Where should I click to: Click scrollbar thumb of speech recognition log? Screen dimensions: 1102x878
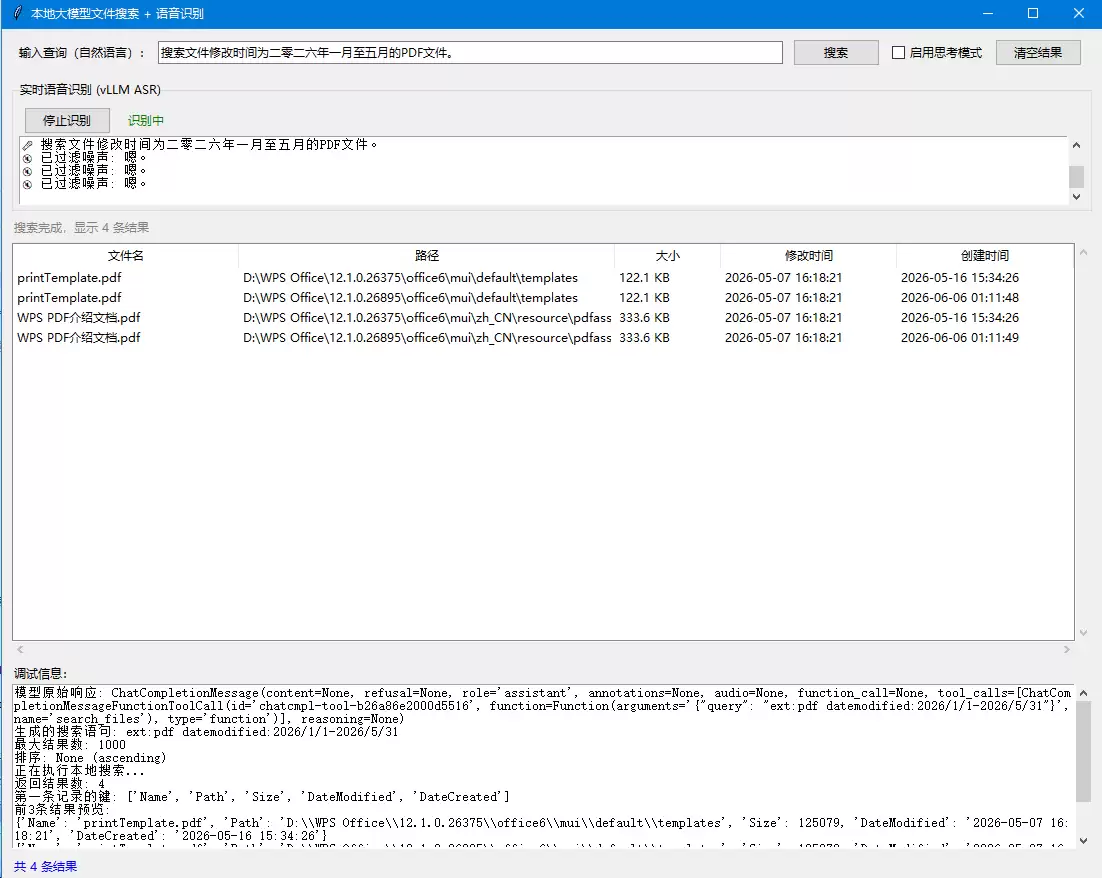pyautogui.click(x=1076, y=176)
